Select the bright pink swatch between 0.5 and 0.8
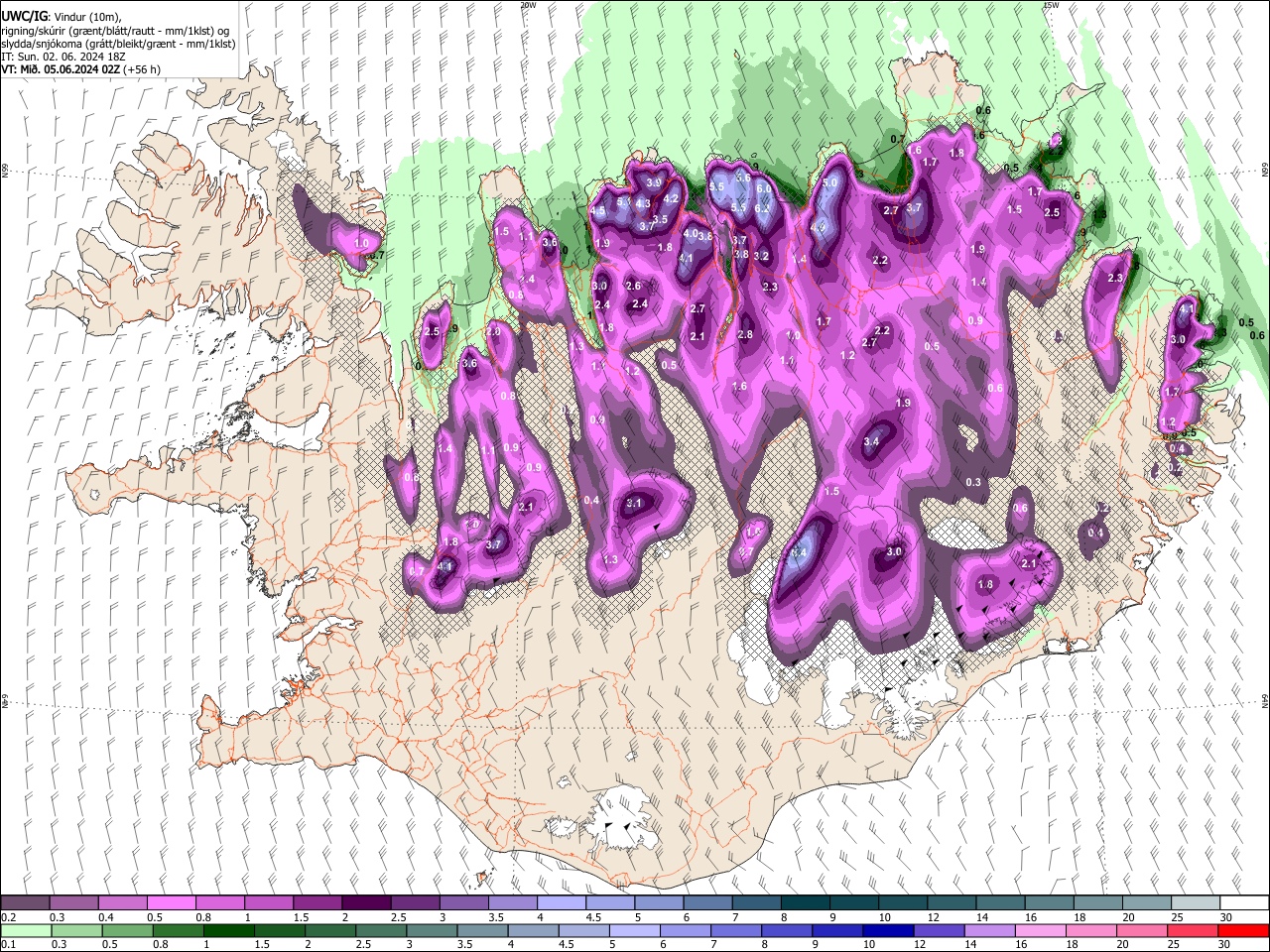 171,903
